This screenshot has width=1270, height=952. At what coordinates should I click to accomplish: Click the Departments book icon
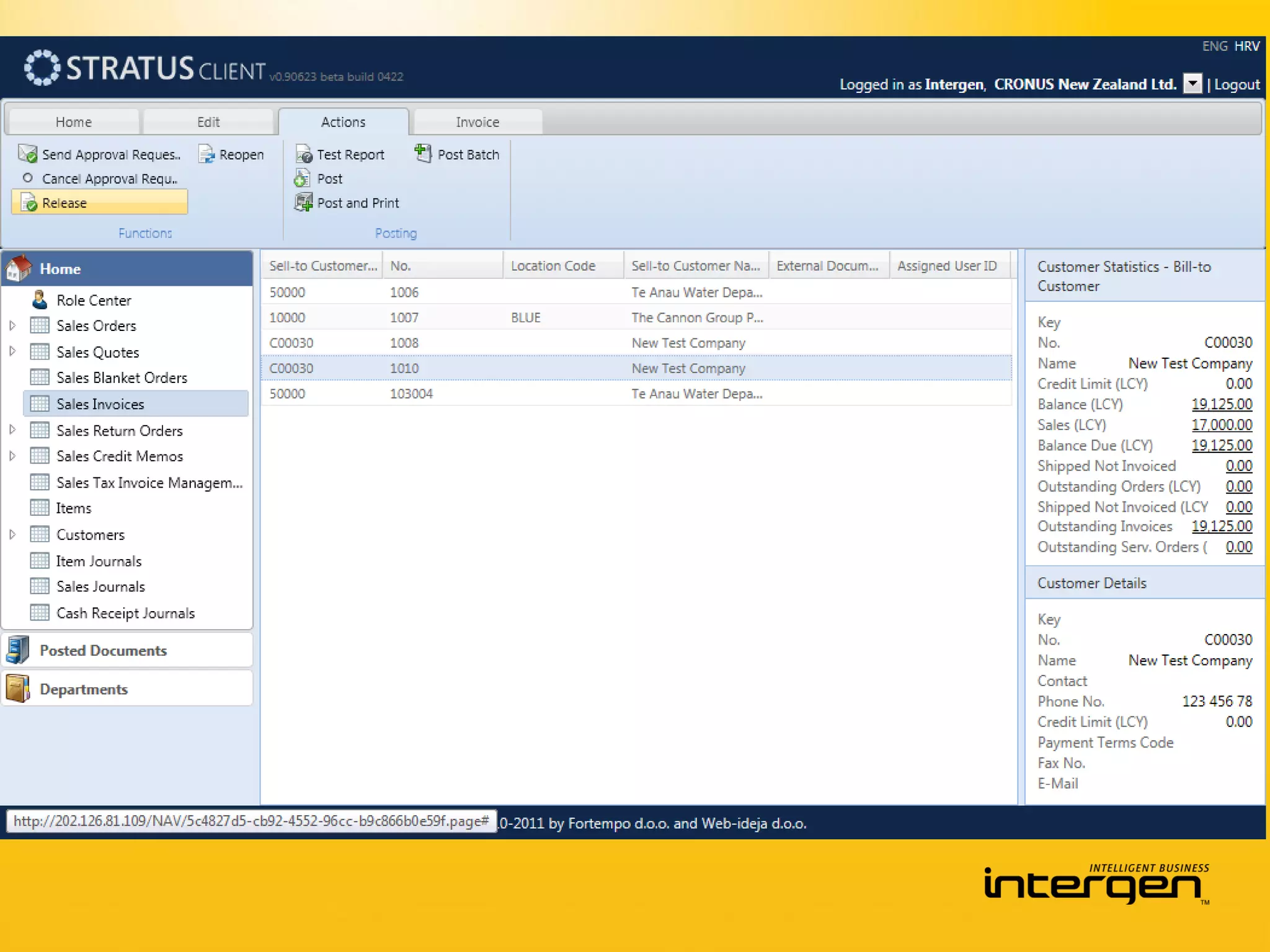tap(18, 689)
